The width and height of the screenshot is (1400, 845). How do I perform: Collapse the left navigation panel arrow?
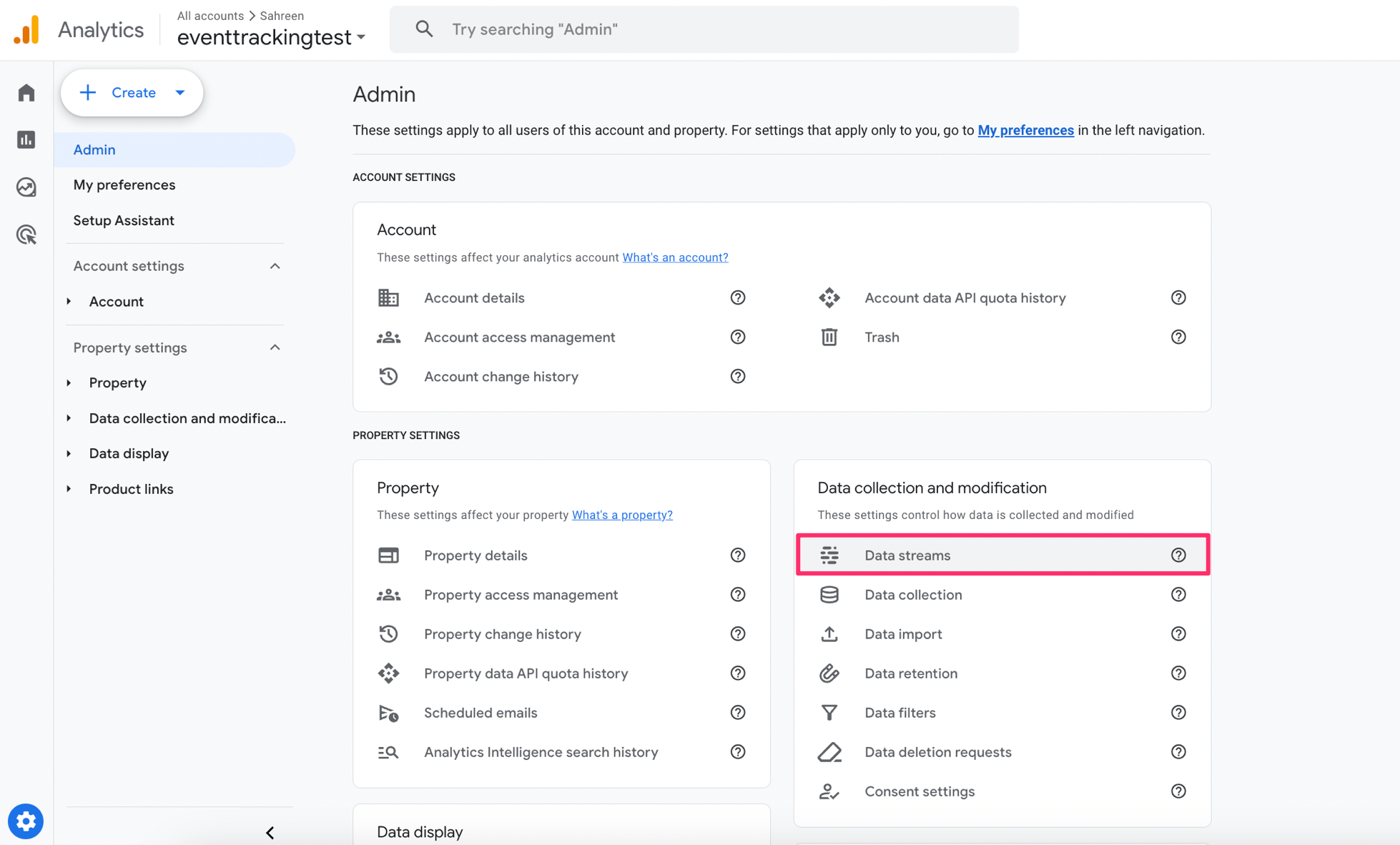click(x=270, y=832)
